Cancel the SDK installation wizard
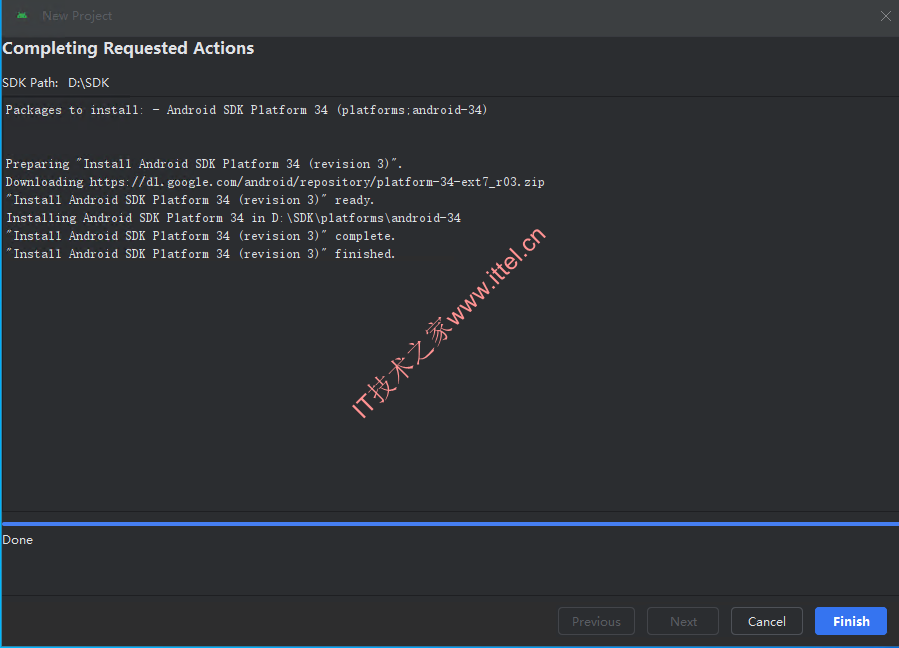Viewport: 899px width, 648px height. point(767,621)
